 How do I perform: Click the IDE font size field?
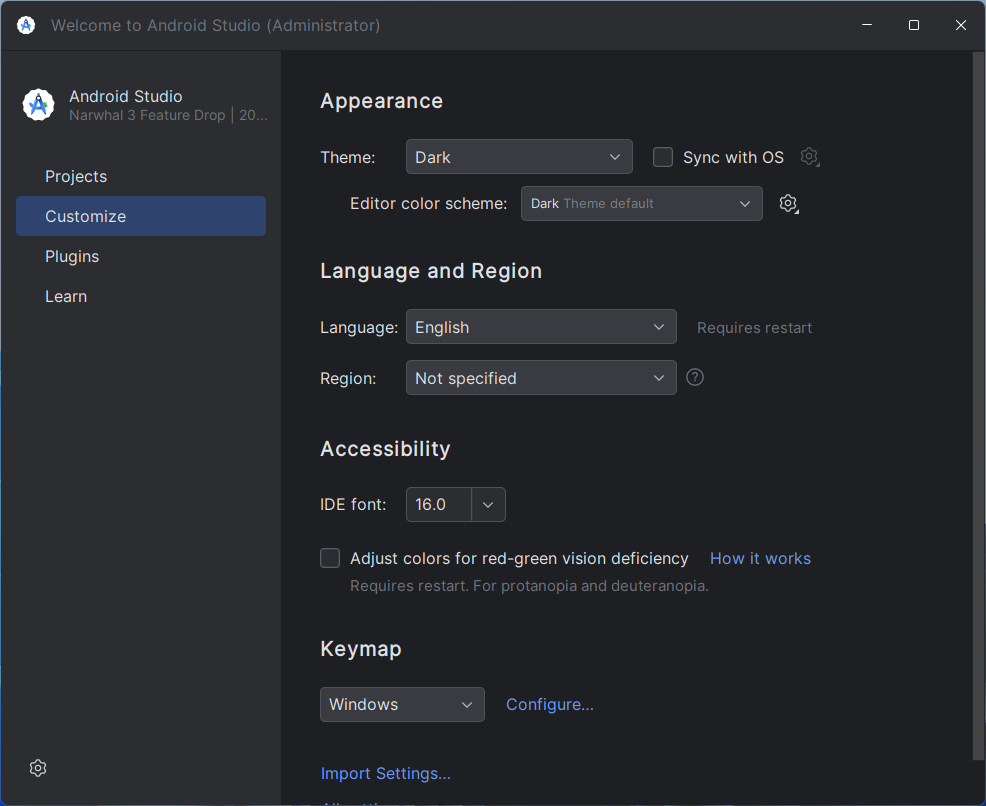[x=438, y=504]
